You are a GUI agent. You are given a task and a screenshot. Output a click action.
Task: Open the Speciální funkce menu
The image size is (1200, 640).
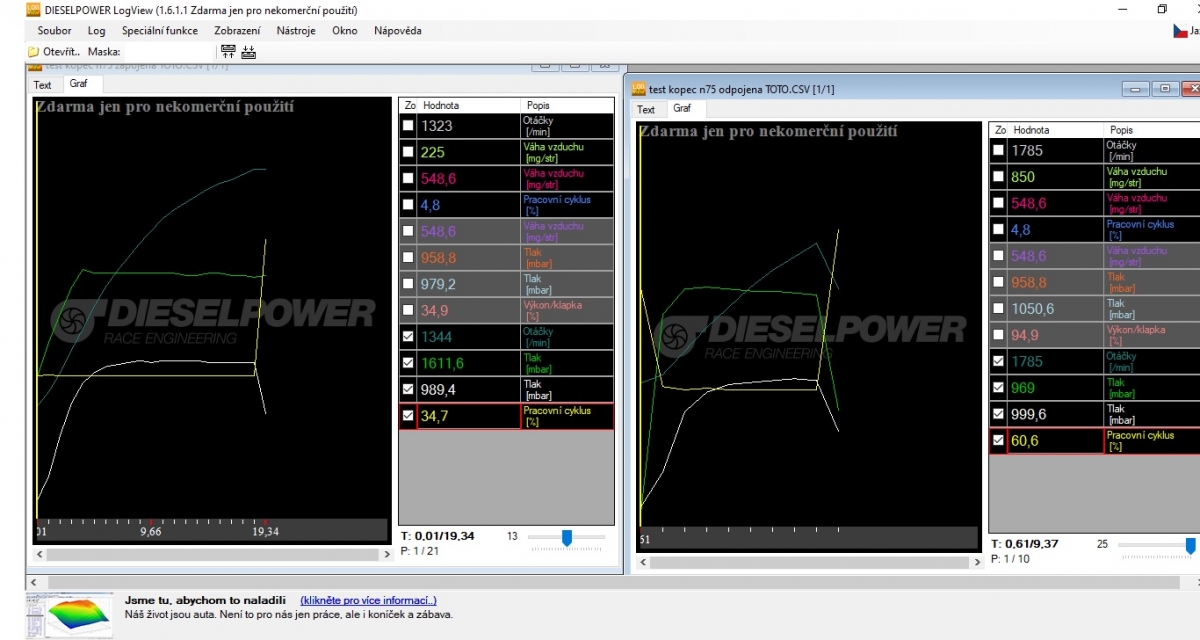click(160, 31)
